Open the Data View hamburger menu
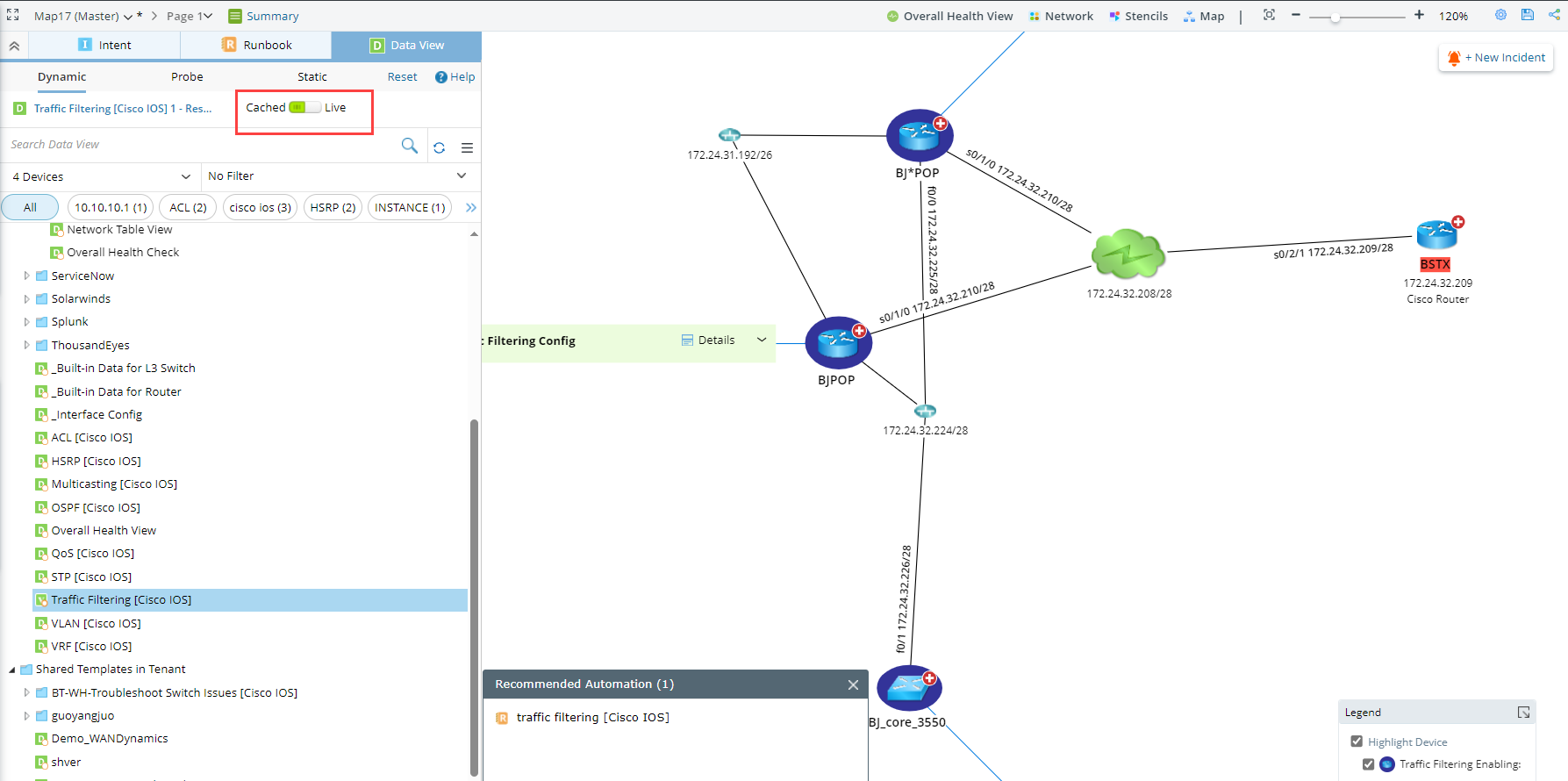The width and height of the screenshot is (1568, 781). point(467,147)
